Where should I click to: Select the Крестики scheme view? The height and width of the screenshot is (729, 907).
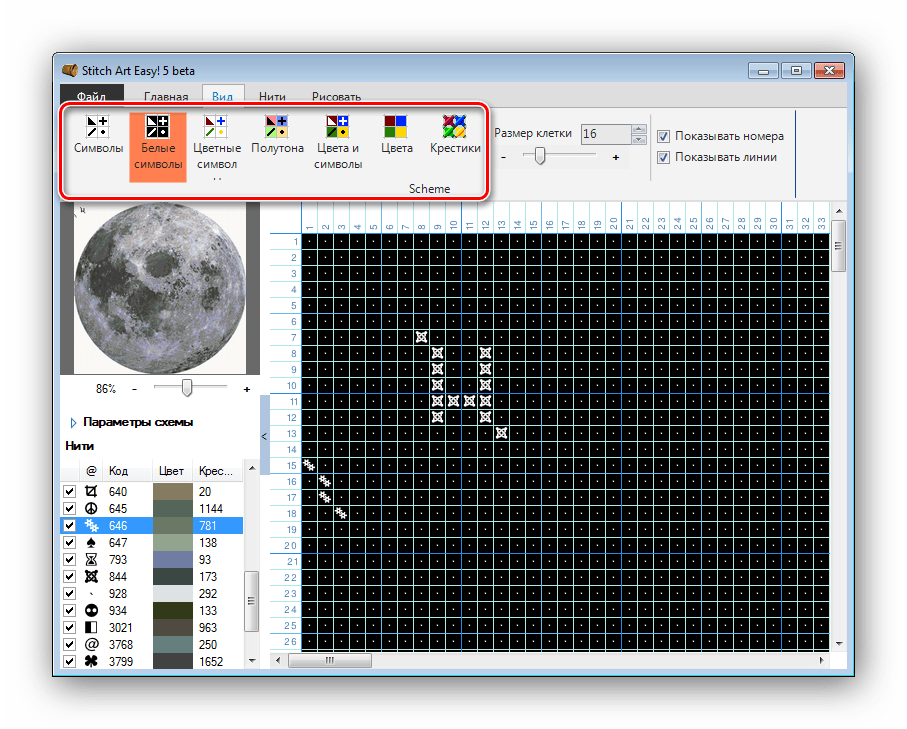click(x=455, y=127)
